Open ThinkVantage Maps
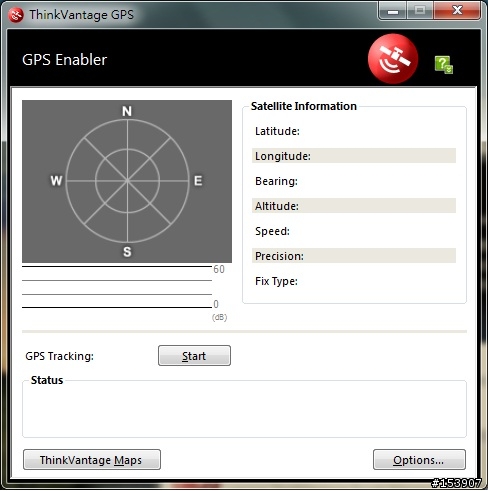This screenshot has width=488, height=491. coord(92,460)
